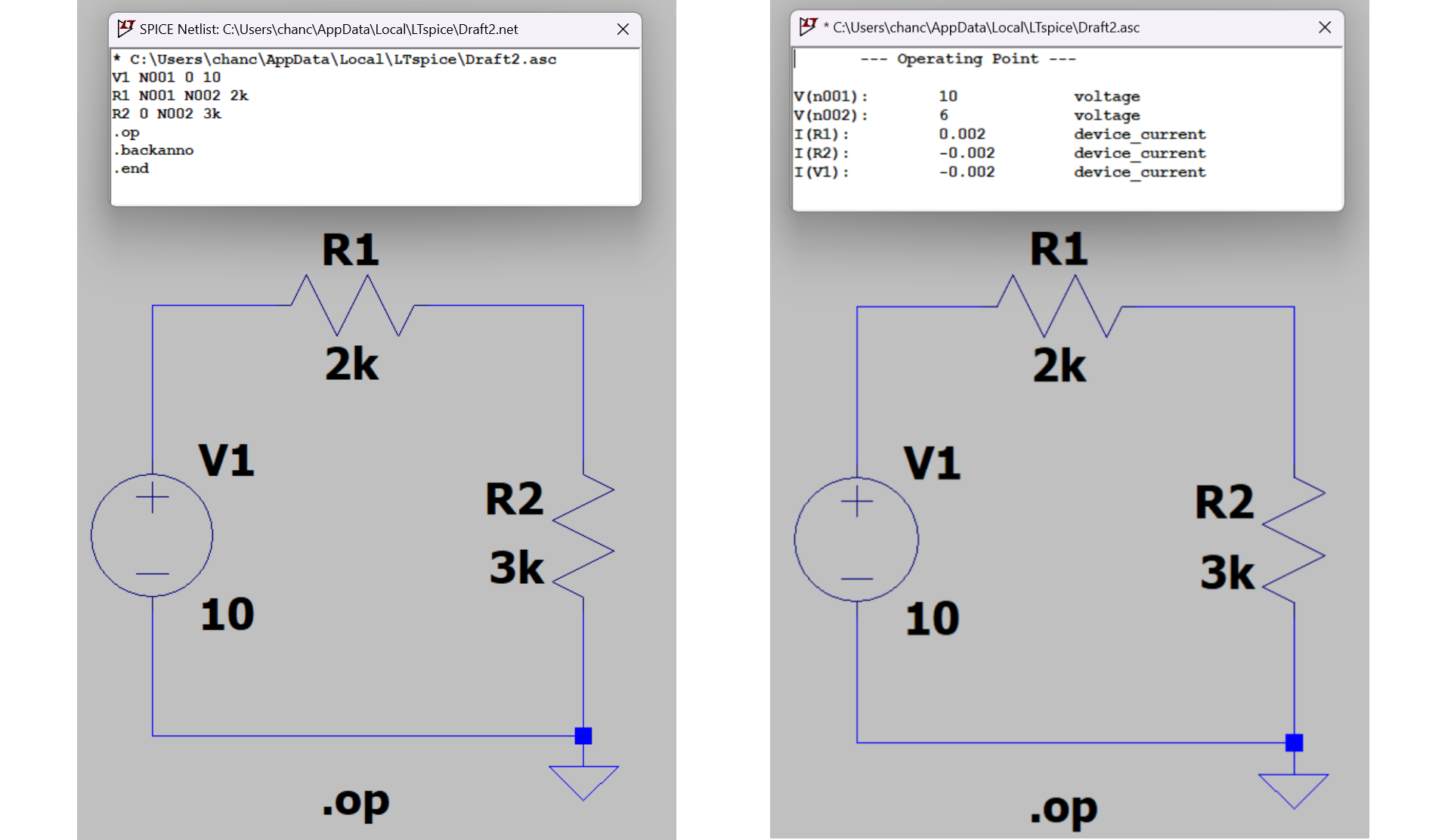Click blue junction node in left schematic
Image resolution: width=1454 pixels, height=840 pixels.
coord(583,736)
